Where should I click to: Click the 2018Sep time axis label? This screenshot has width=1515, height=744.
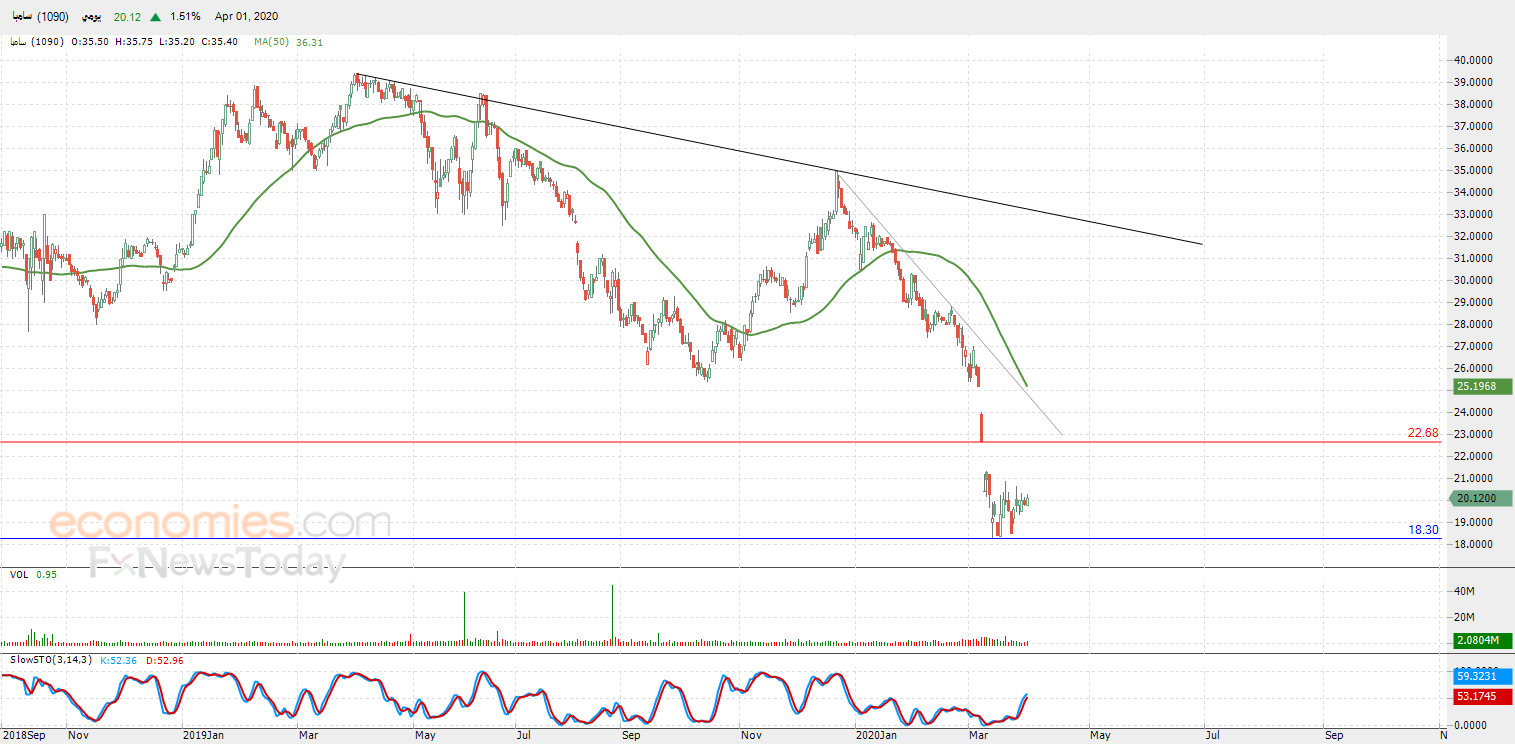pos(22,735)
